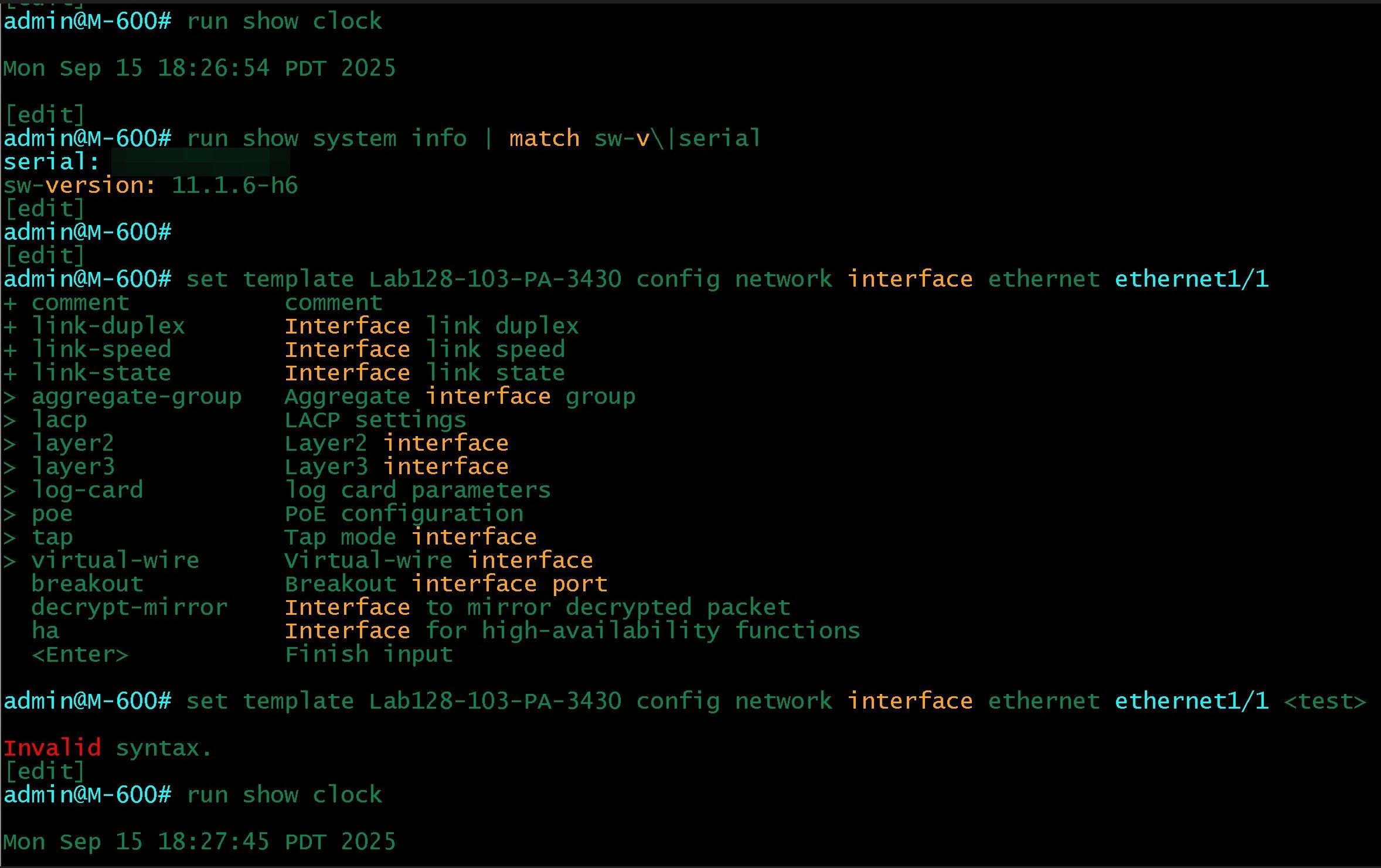Select the virtual-wire completion option
The height and width of the screenshot is (868, 1381).
pyautogui.click(x=115, y=561)
